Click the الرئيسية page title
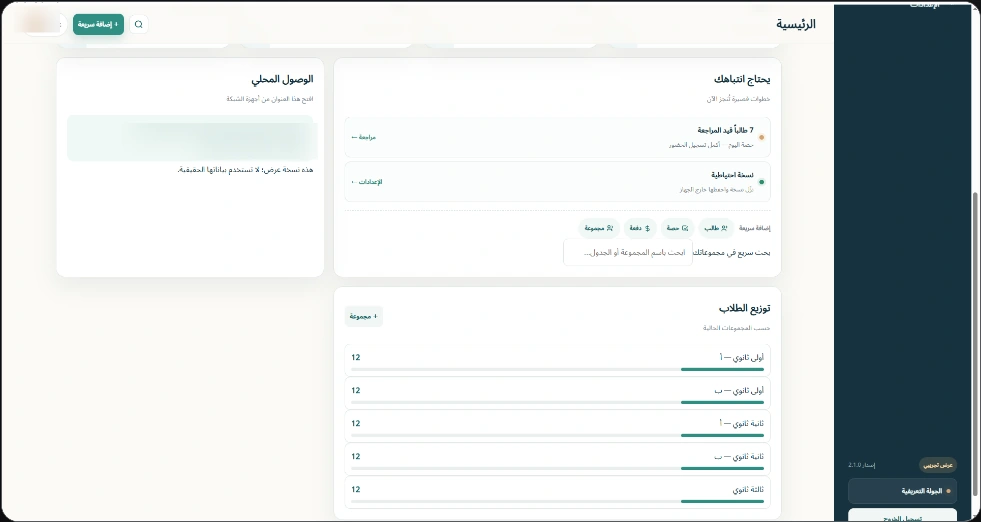This screenshot has width=981, height=522. (x=796, y=24)
